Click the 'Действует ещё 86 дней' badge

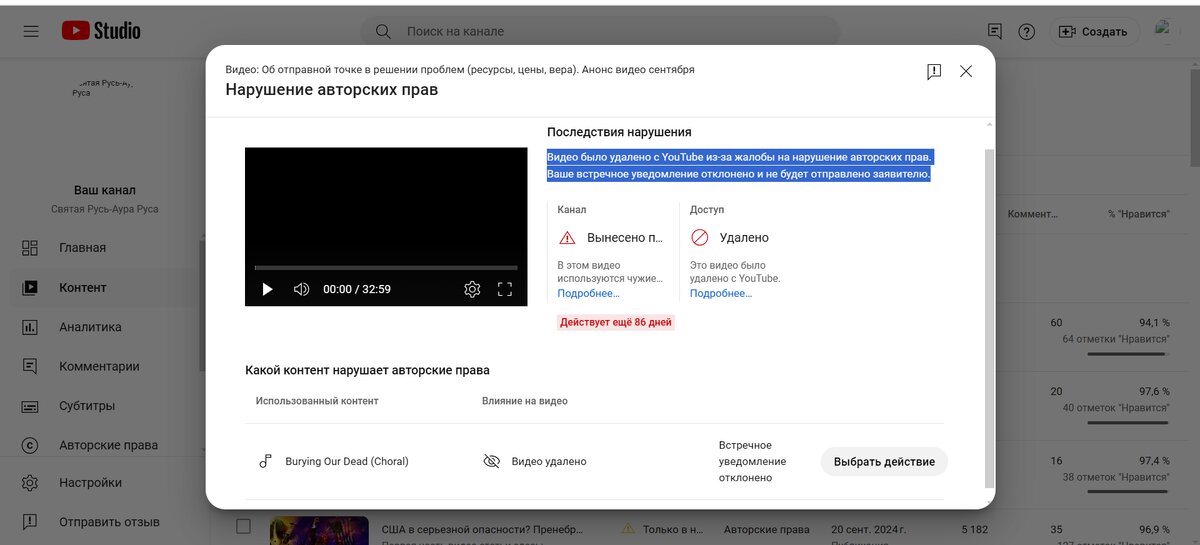[x=616, y=322]
